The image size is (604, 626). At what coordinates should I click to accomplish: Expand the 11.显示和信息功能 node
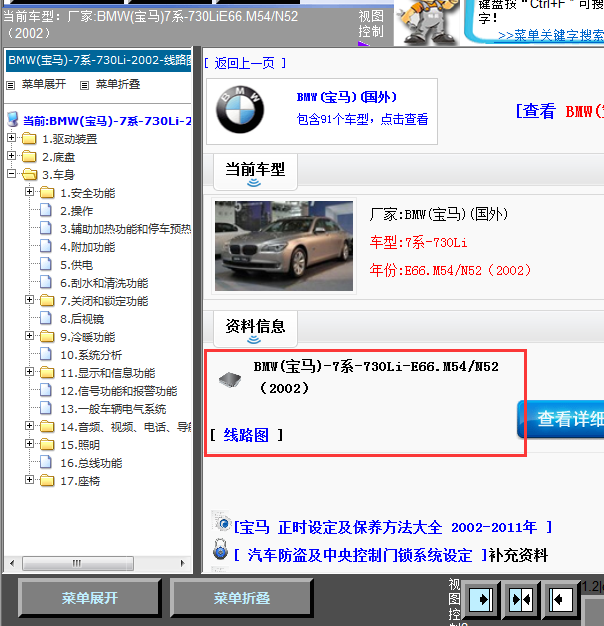click(29, 372)
